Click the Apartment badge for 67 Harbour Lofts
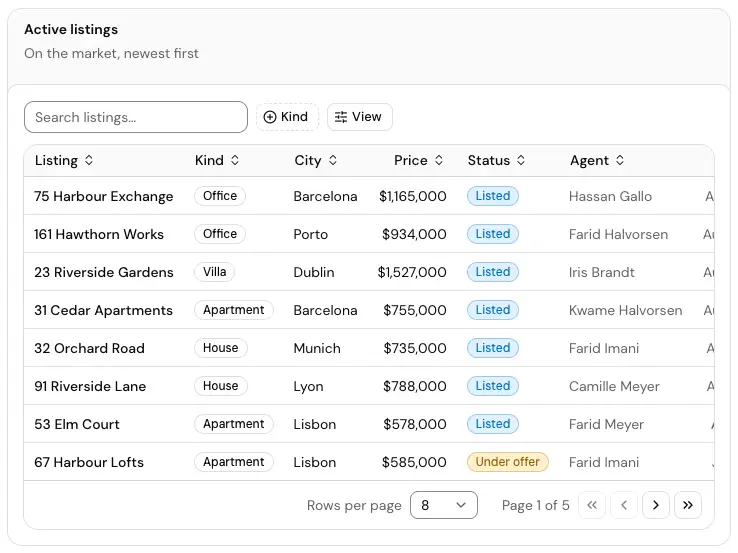 pyautogui.click(x=233, y=462)
